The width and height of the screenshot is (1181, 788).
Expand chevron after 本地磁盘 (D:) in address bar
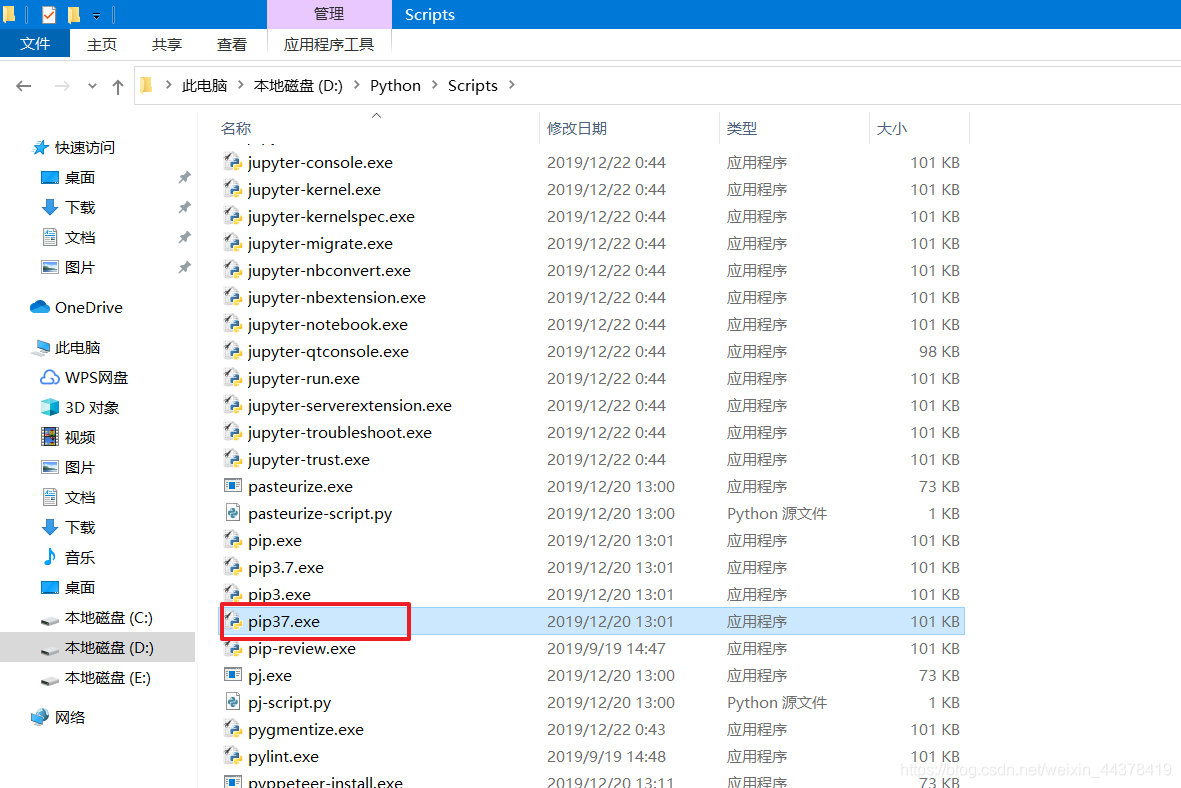point(356,85)
